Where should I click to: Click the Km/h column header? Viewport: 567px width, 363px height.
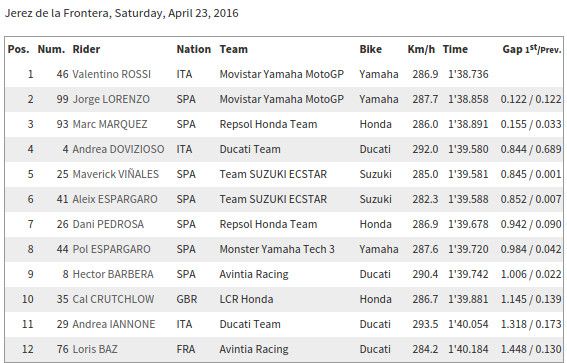[421, 50]
